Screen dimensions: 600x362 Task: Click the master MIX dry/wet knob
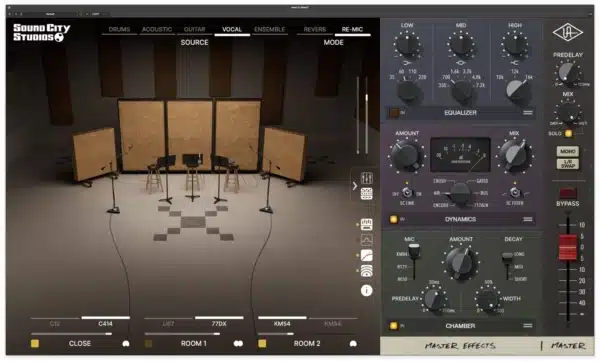tap(568, 113)
